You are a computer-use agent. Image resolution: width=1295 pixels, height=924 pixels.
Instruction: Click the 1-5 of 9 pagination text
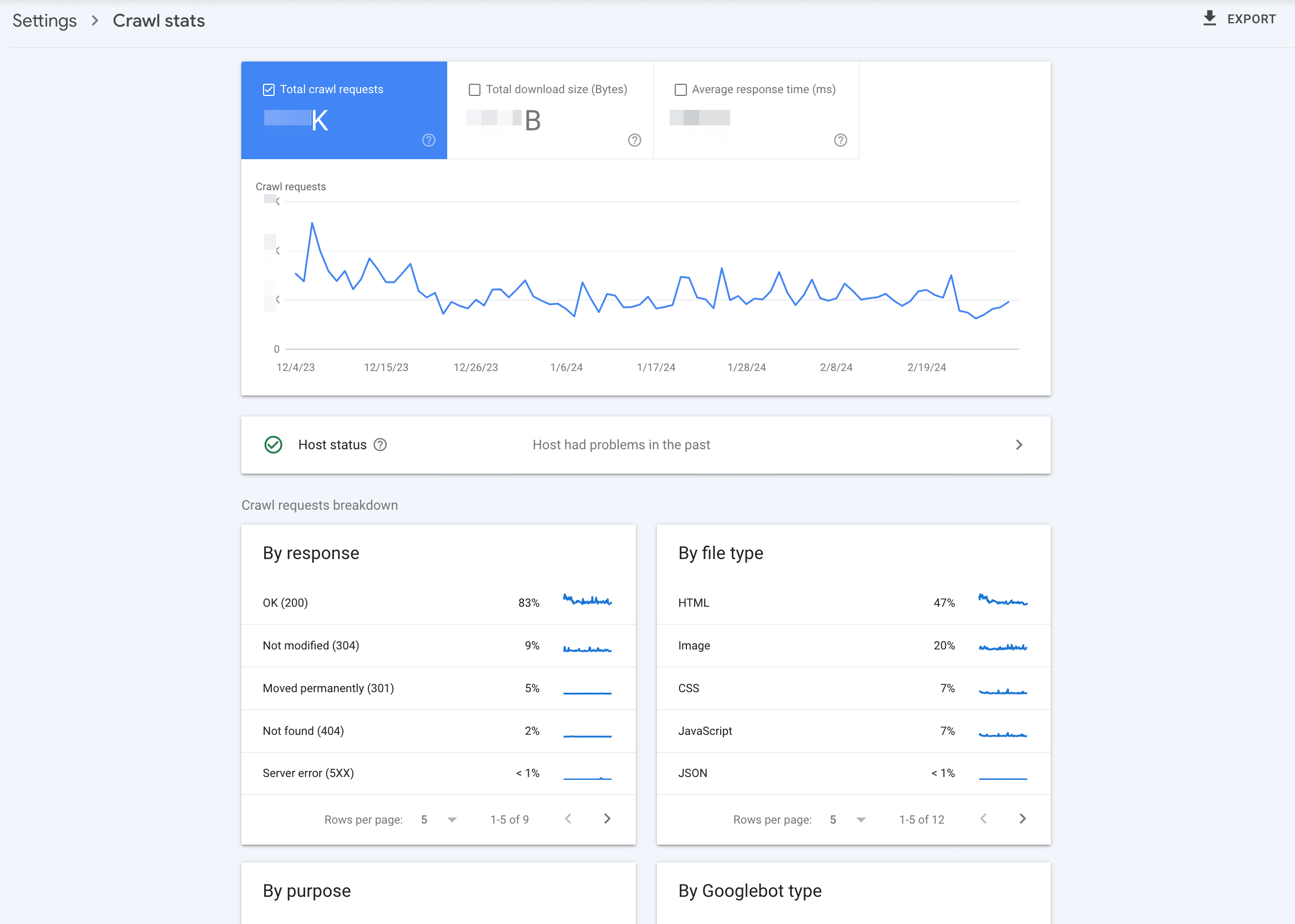509,820
